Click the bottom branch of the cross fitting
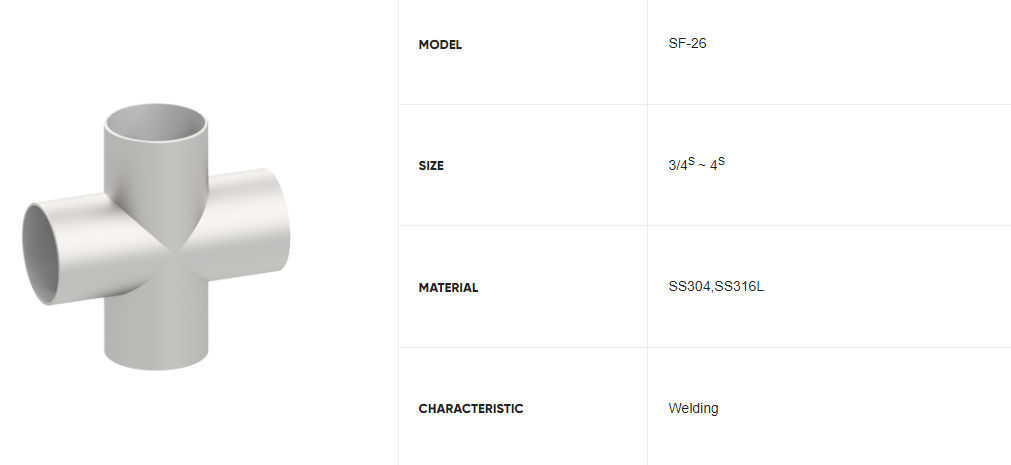 158,335
